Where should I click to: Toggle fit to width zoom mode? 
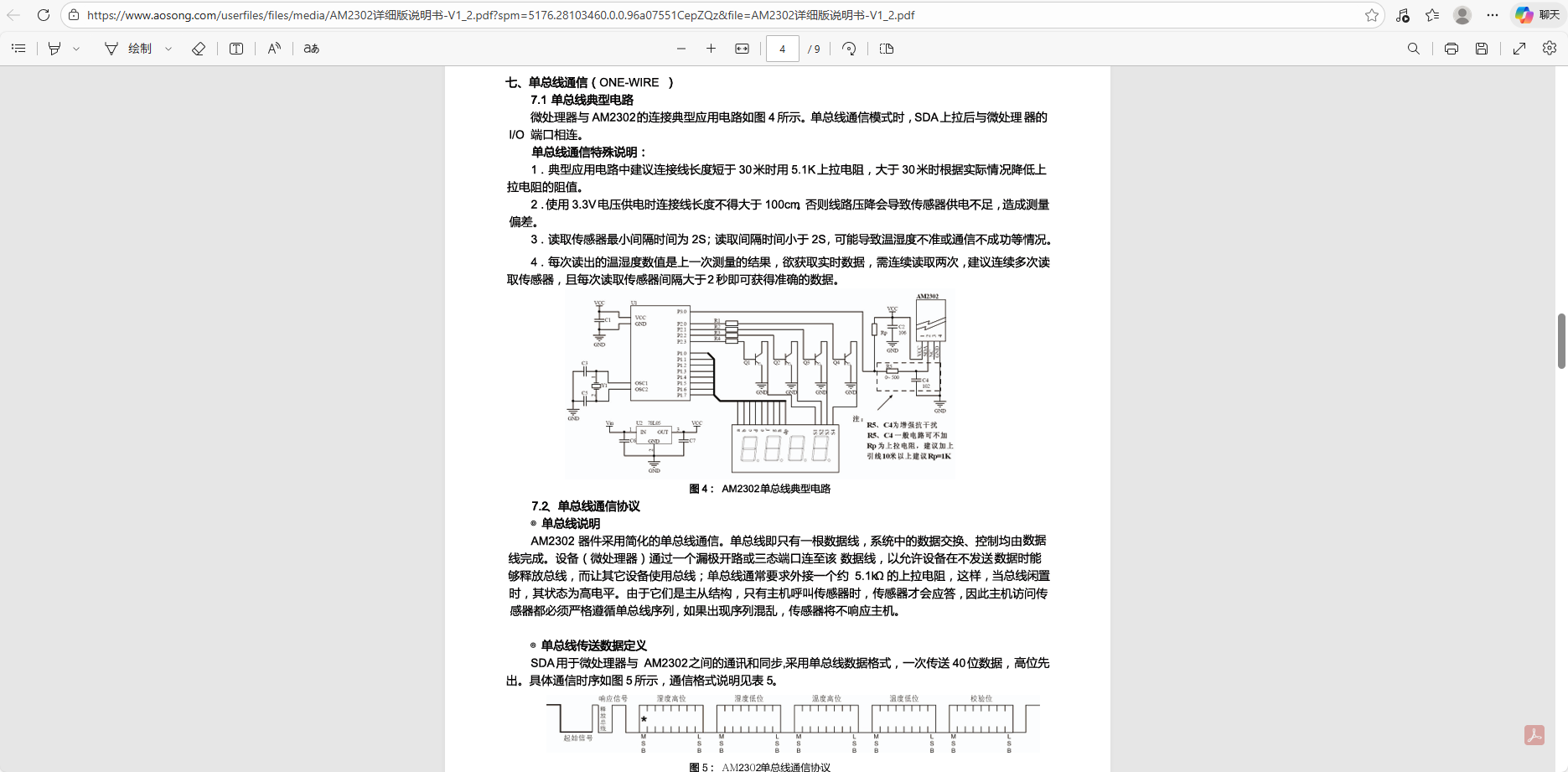point(742,48)
